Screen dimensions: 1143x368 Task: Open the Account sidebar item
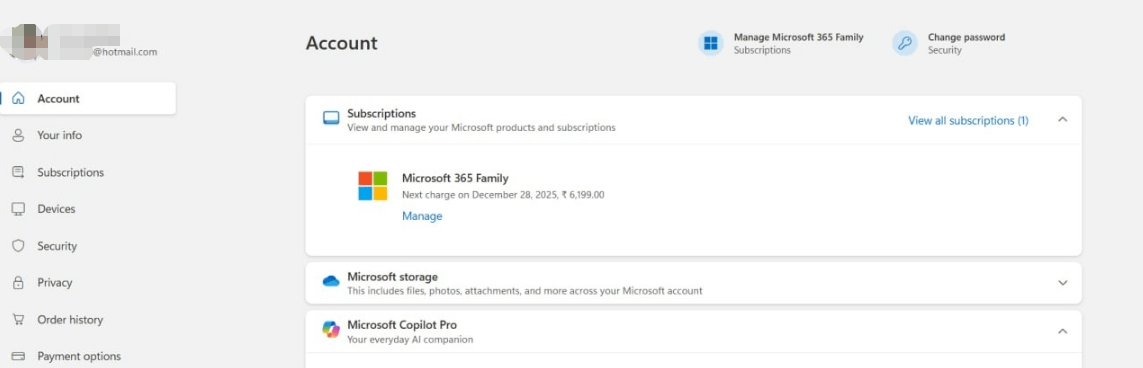click(x=88, y=98)
